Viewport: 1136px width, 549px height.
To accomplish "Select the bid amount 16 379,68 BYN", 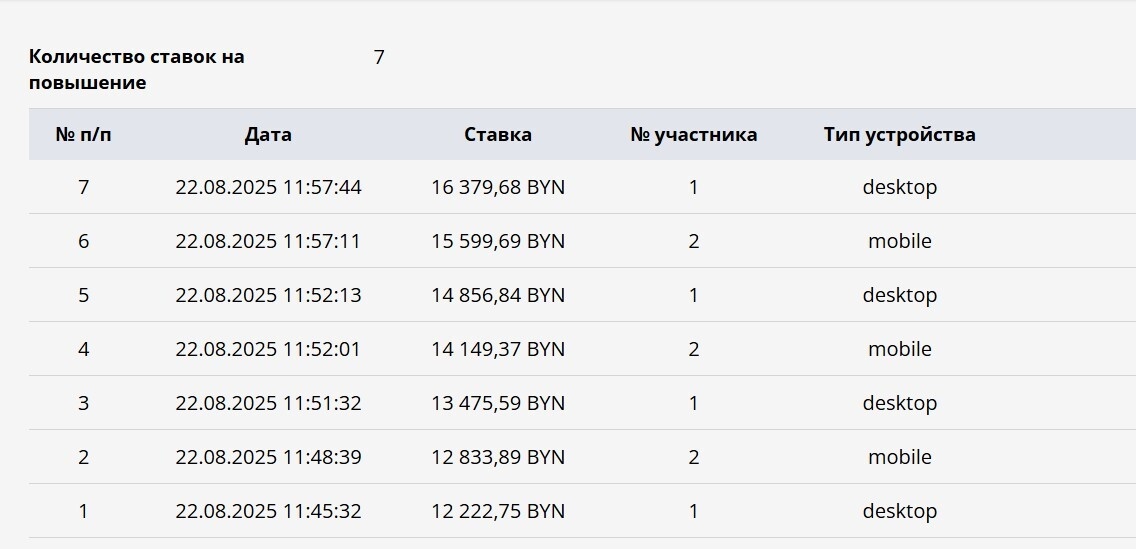I will (x=498, y=187).
